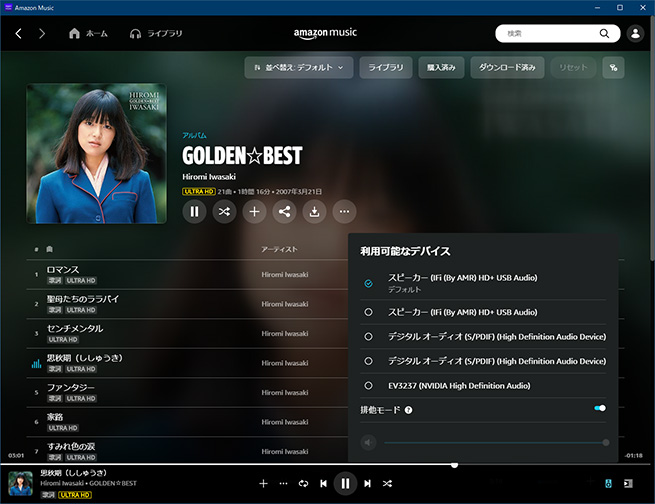Pause playback using bottom center button
The height and width of the screenshot is (504, 655).
point(345,484)
